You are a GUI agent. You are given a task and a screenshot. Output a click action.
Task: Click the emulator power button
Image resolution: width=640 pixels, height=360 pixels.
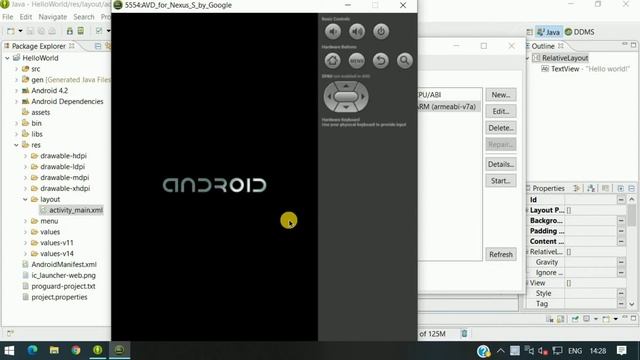click(381, 31)
